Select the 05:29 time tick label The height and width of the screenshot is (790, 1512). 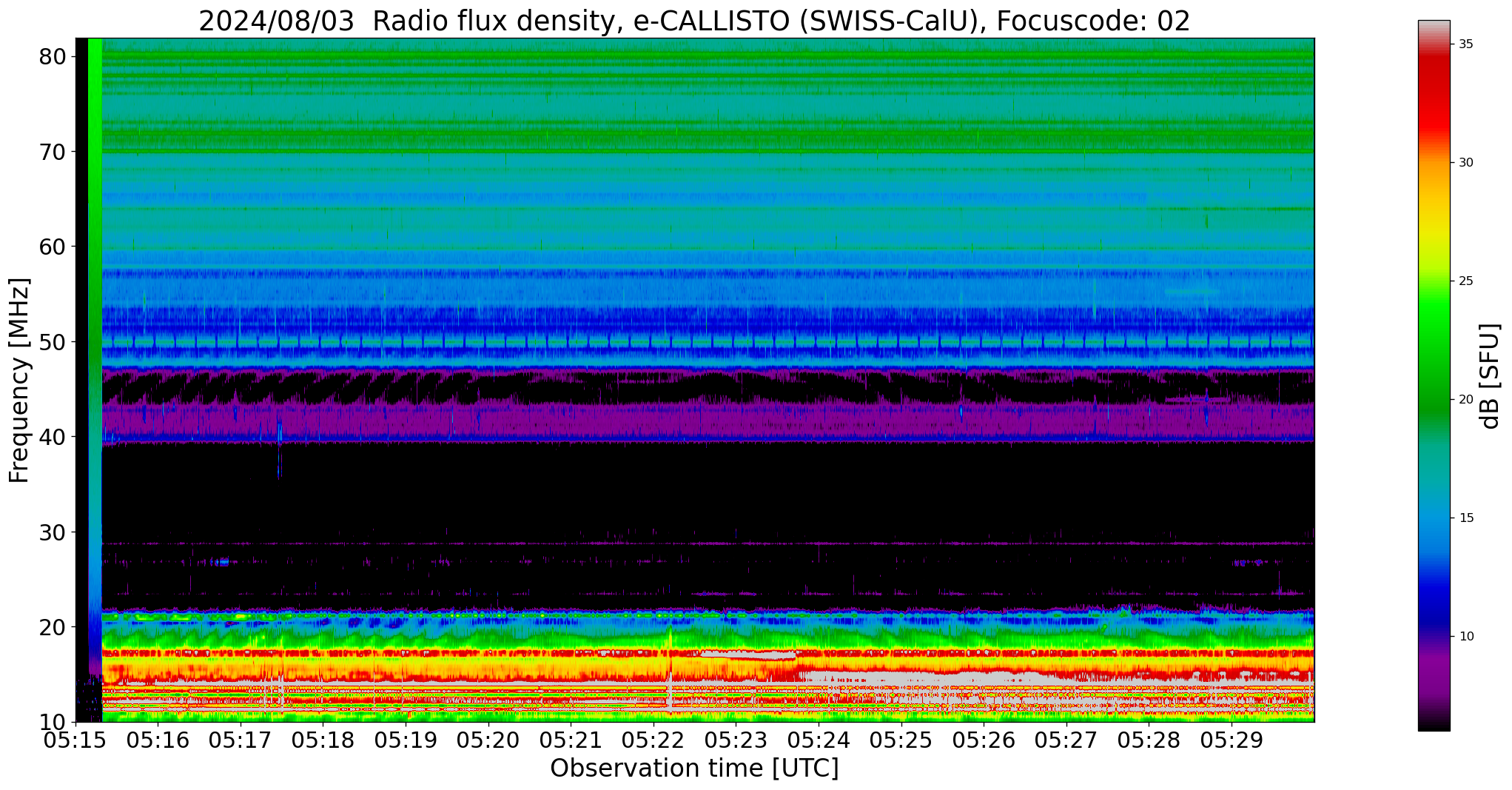click(x=1231, y=740)
